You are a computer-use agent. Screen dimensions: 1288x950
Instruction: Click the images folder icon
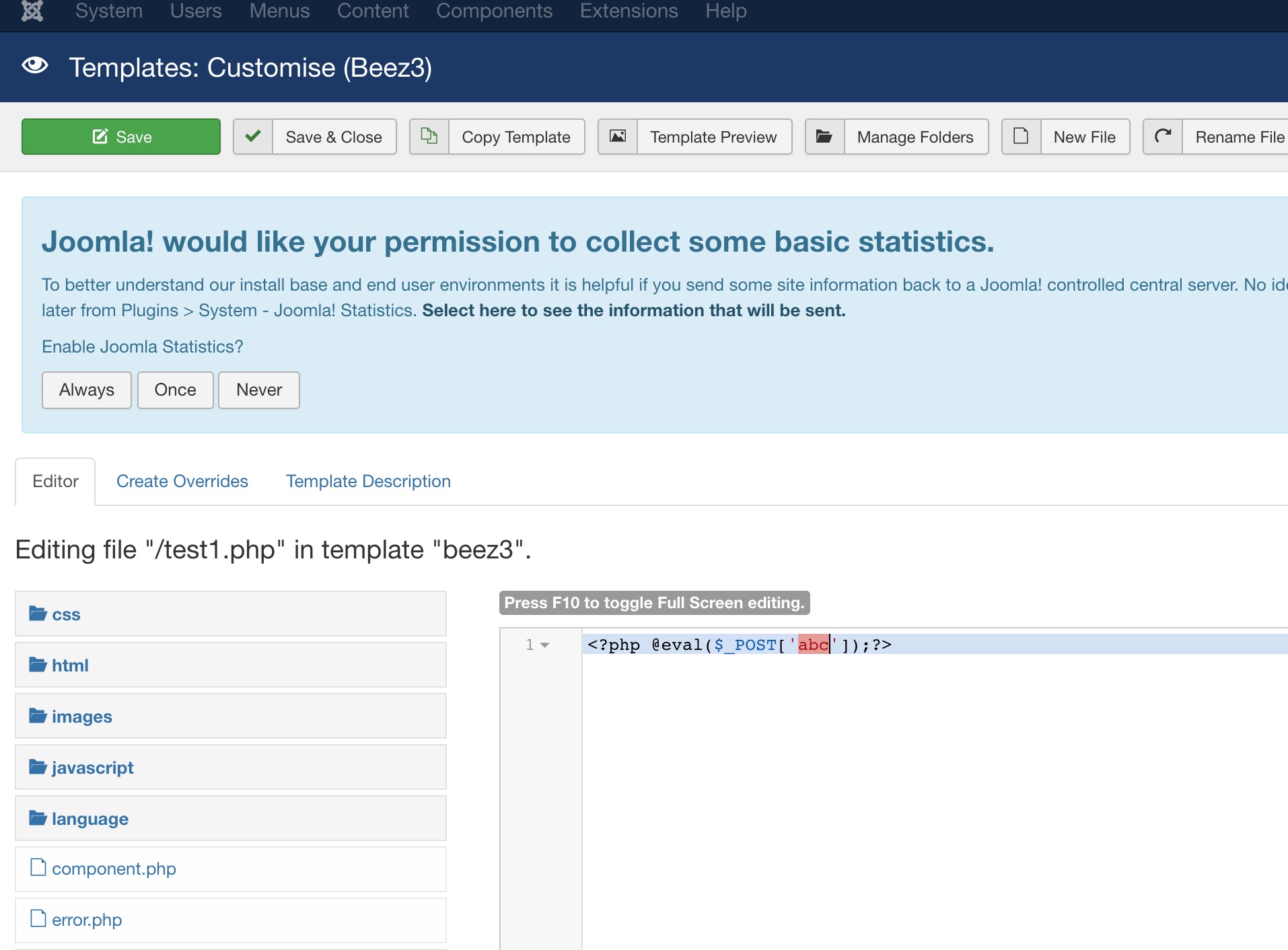pos(38,716)
